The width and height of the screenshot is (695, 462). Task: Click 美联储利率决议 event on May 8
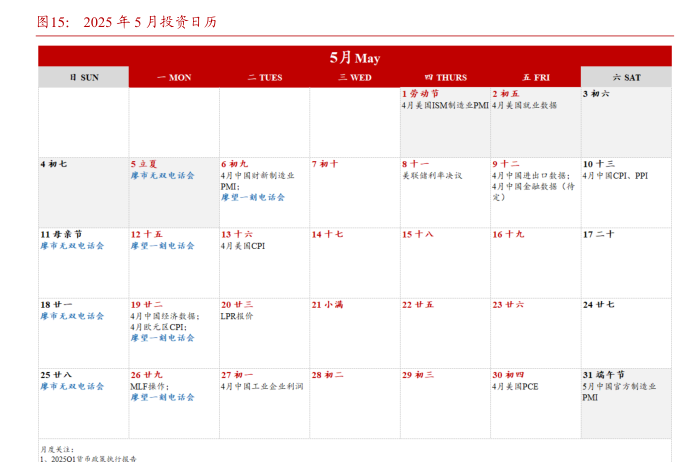tap(432, 175)
